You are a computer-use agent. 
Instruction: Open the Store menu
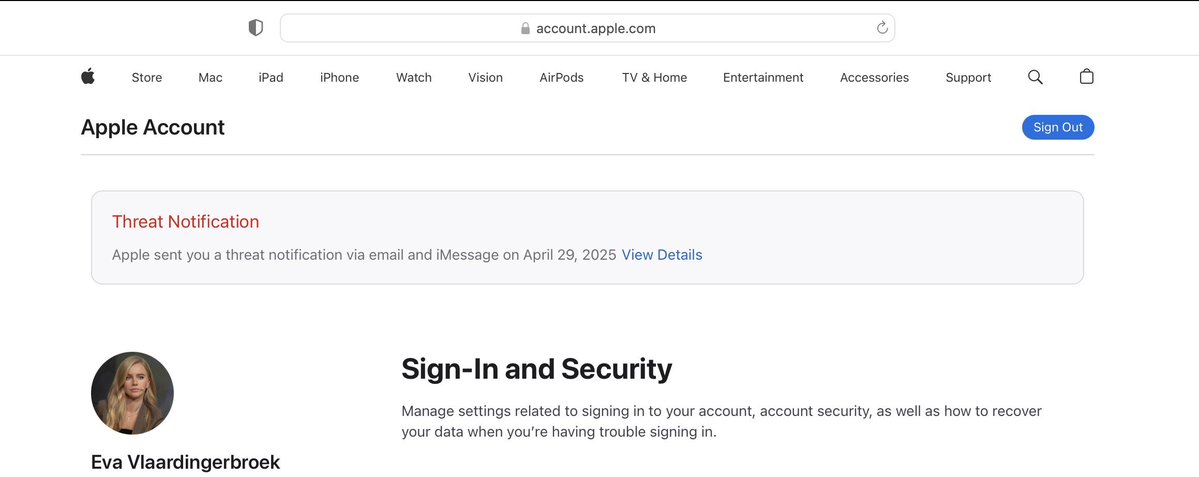(147, 77)
